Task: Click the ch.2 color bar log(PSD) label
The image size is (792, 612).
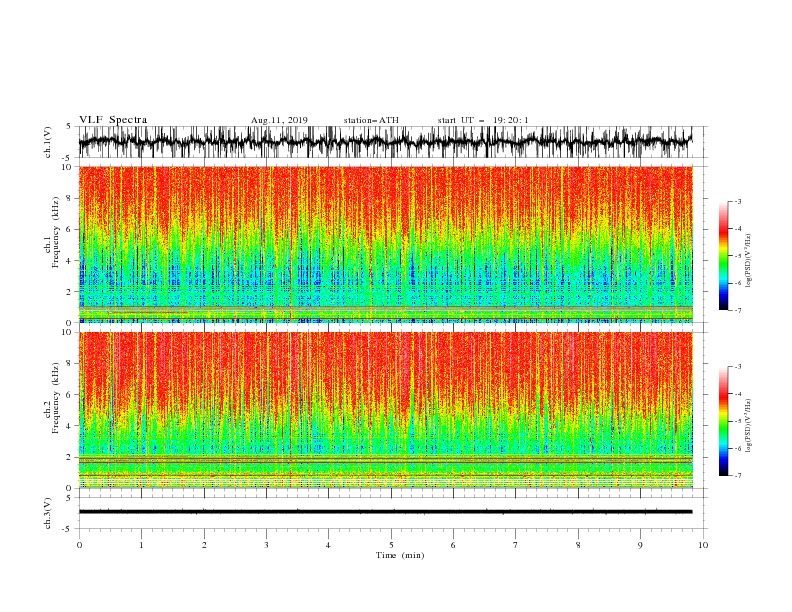Action: (x=749, y=426)
